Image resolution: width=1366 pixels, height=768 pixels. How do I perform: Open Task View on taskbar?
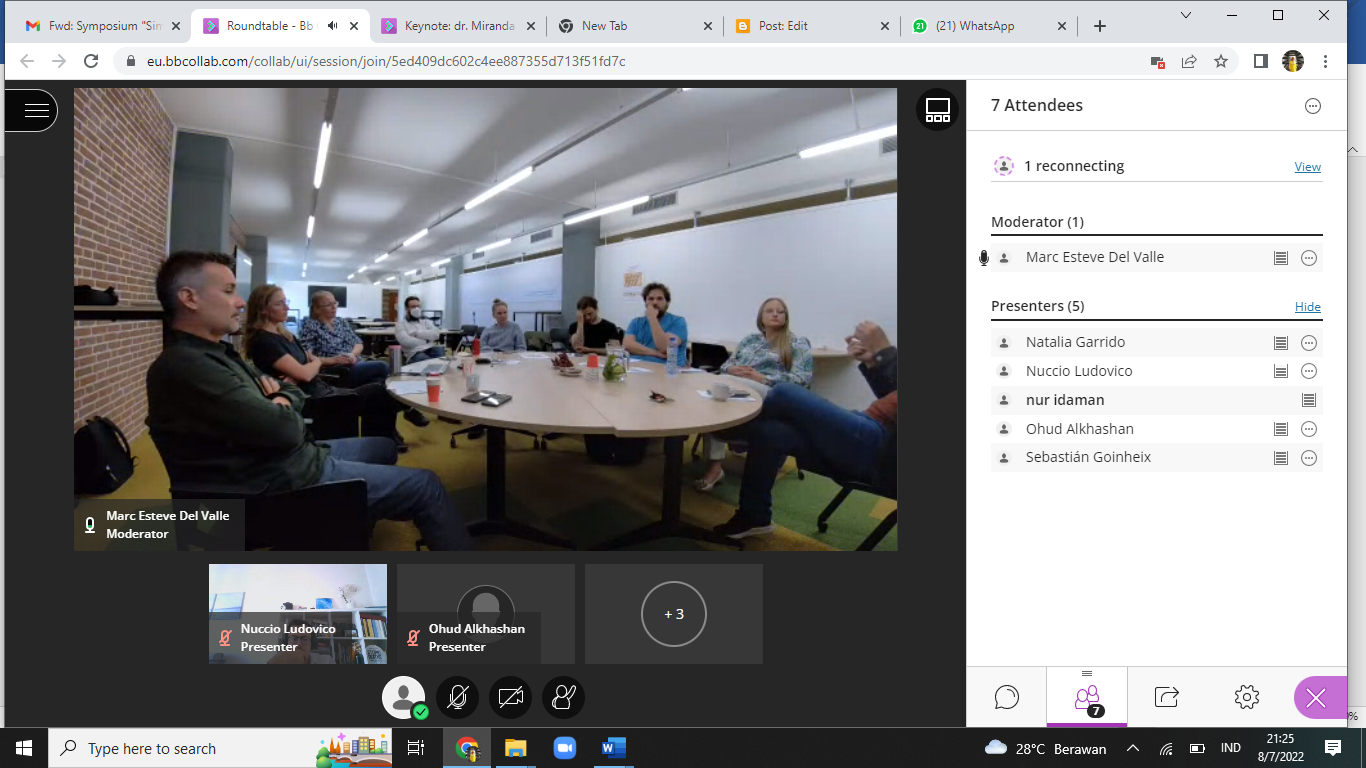[x=416, y=748]
